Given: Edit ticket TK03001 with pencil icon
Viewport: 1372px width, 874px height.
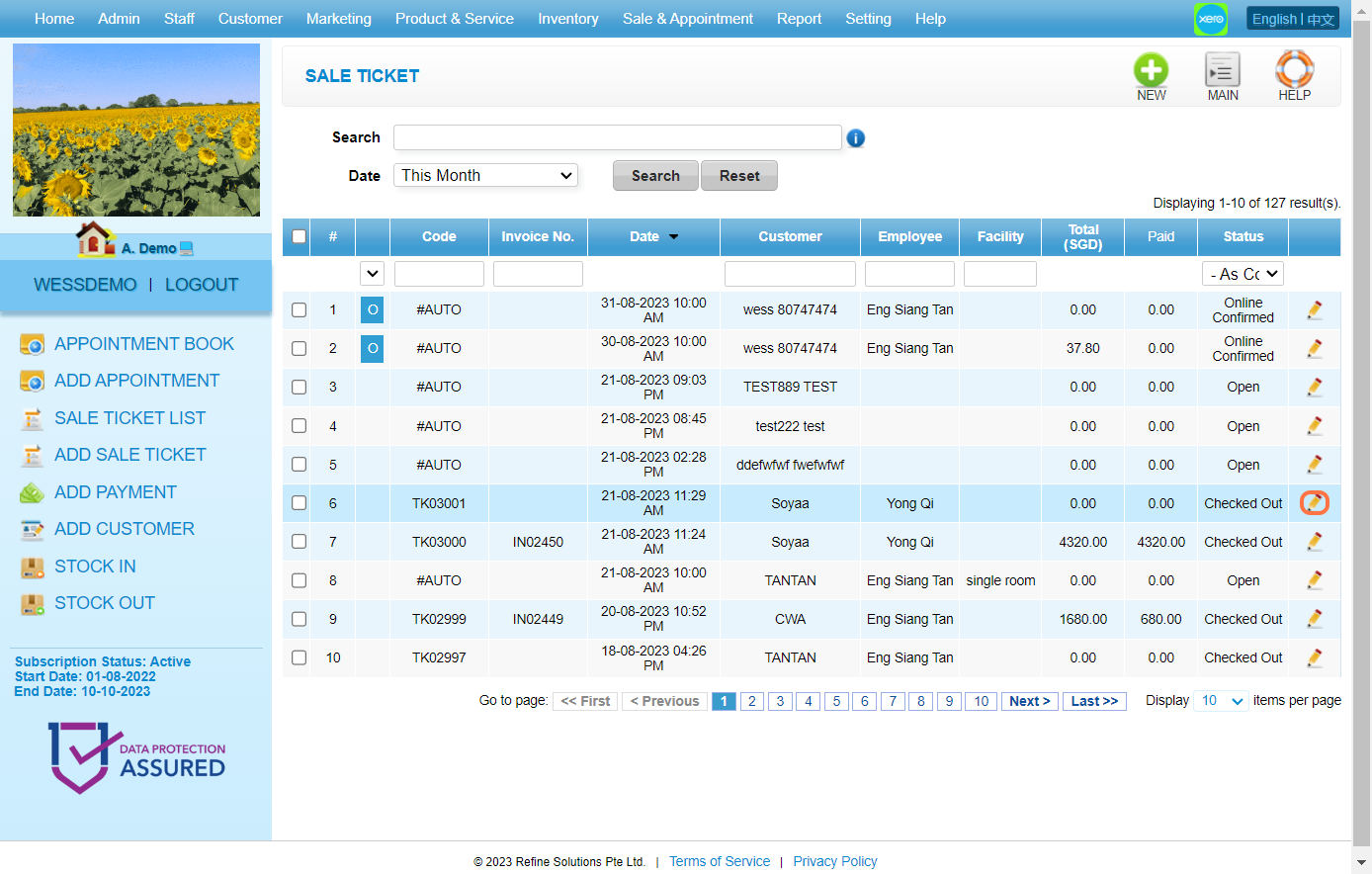Looking at the screenshot, I should [1315, 502].
